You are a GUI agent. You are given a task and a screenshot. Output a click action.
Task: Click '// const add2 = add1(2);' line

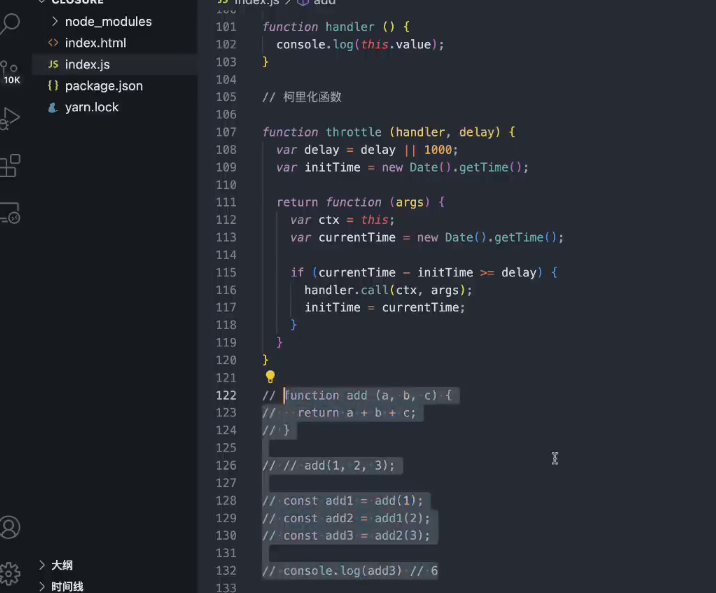346,519
